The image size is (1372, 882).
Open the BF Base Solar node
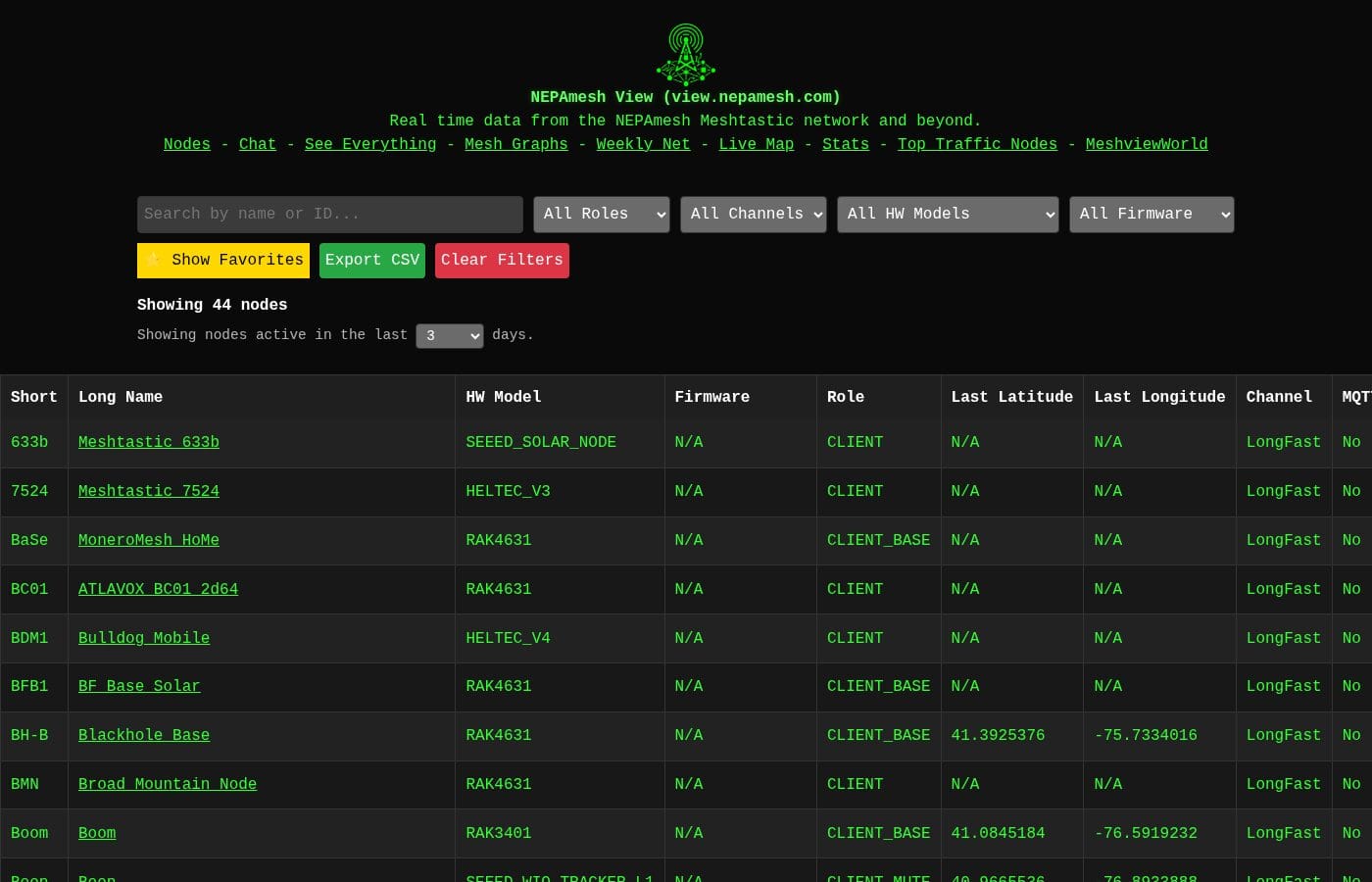point(139,686)
